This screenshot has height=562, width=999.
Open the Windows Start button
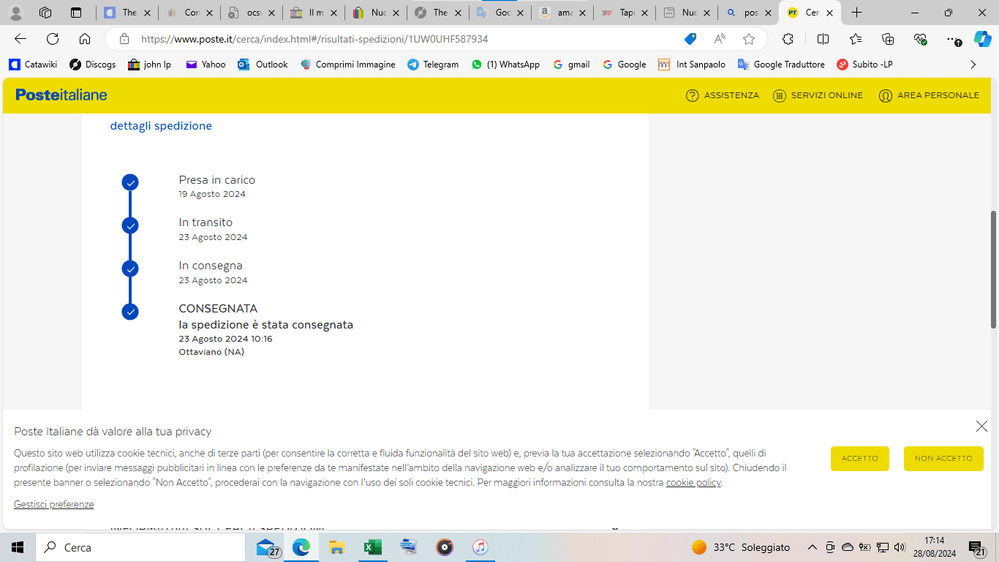pos(18,547)
